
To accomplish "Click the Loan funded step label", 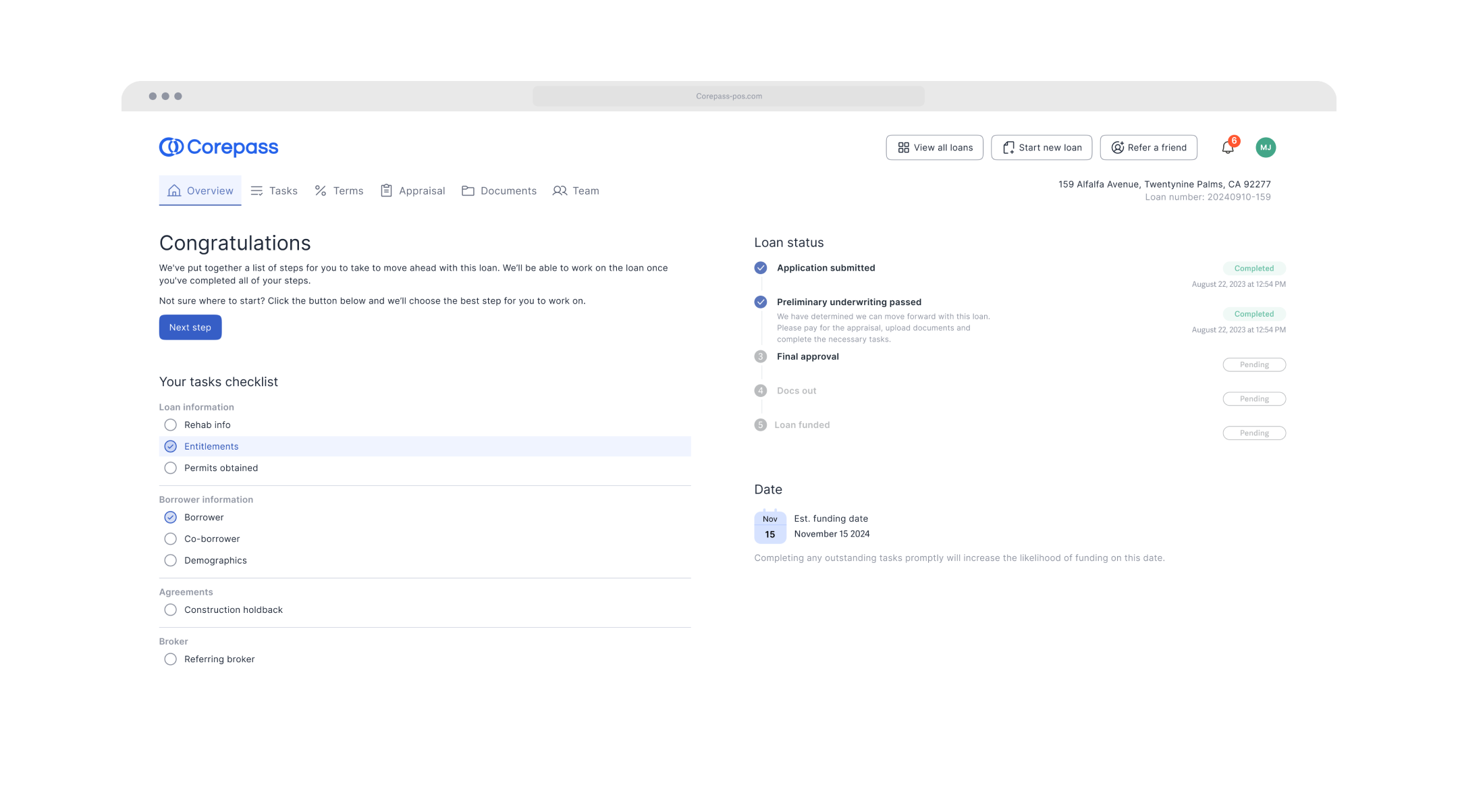I will [802, 425].
